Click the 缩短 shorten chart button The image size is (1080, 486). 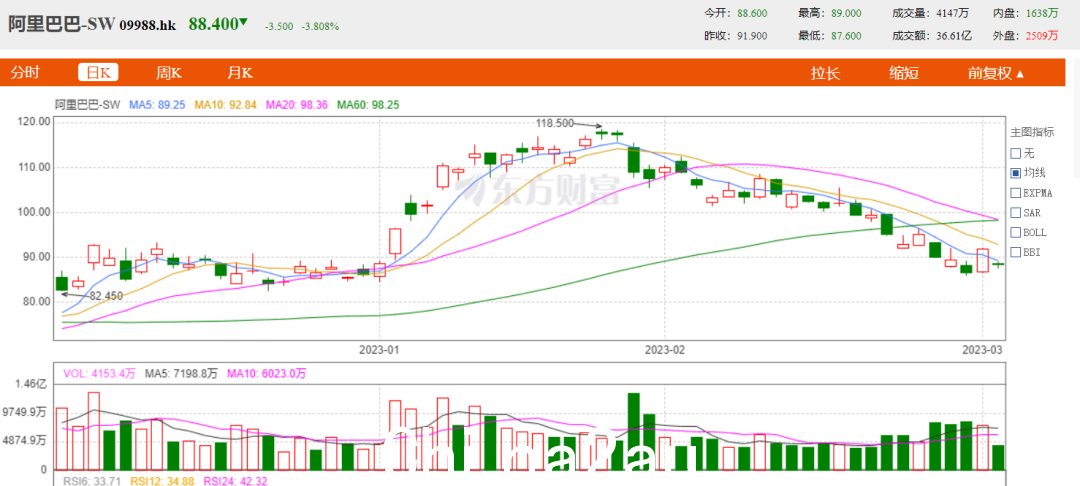click(x=904, y=73)
